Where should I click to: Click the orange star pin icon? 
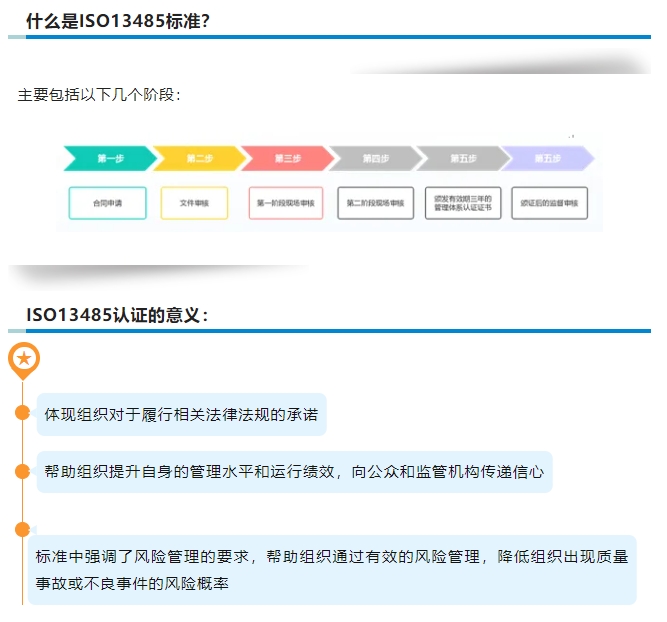tap(23, 359)
